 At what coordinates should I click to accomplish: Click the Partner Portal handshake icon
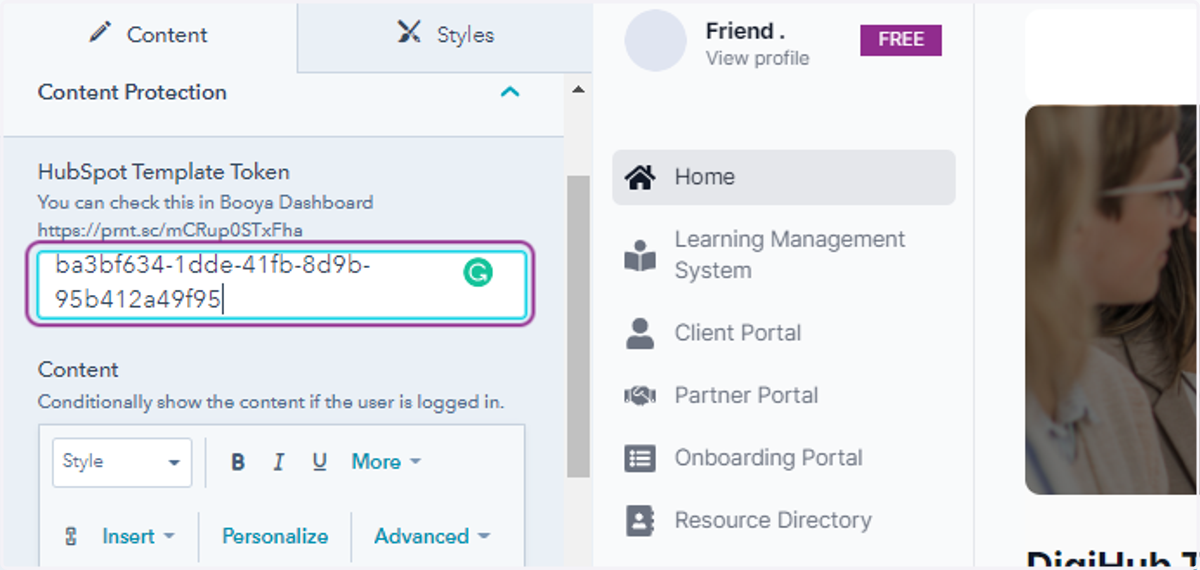coord(640,395)
